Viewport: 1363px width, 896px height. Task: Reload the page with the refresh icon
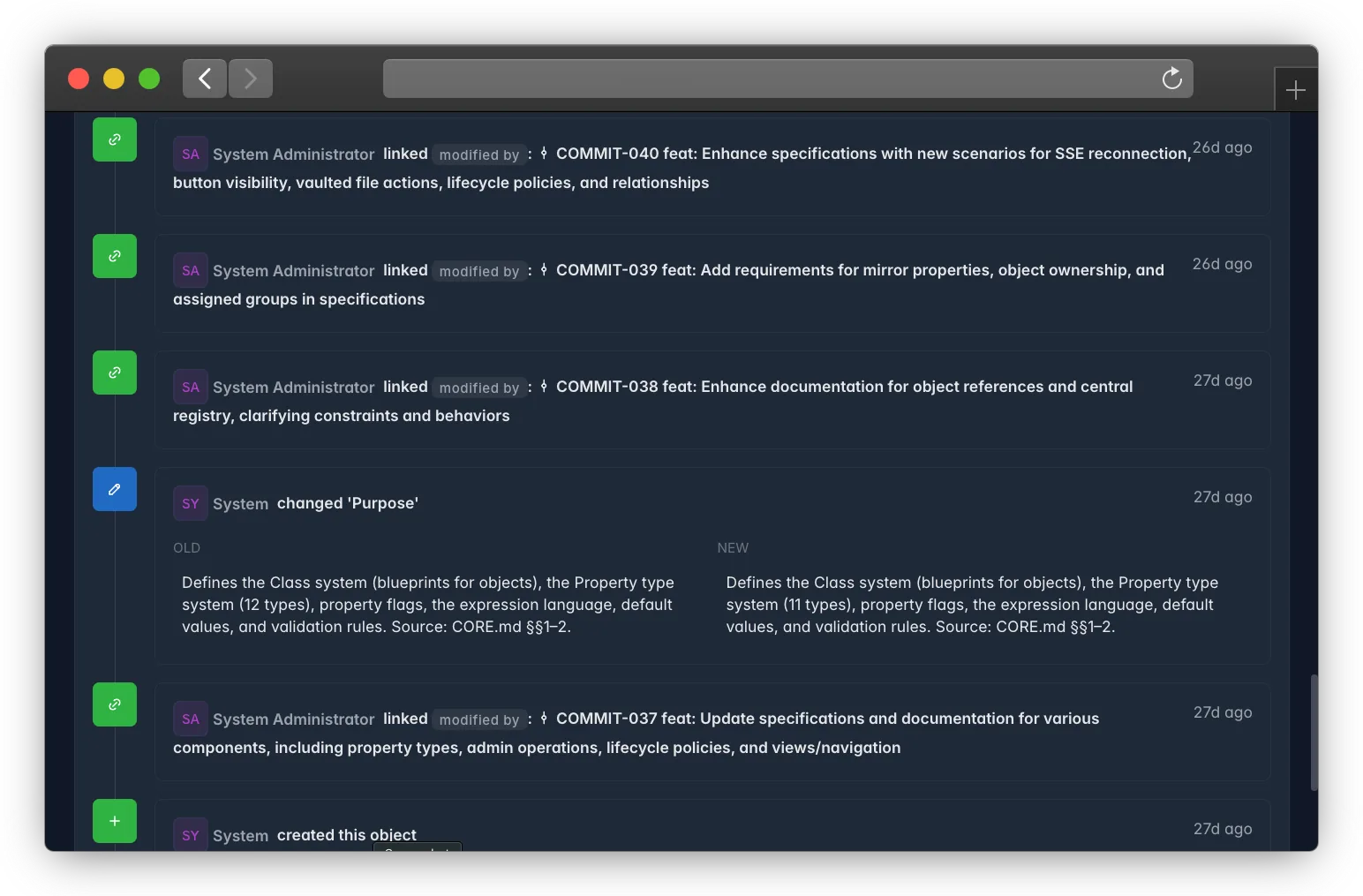(x=1171, y=79)
